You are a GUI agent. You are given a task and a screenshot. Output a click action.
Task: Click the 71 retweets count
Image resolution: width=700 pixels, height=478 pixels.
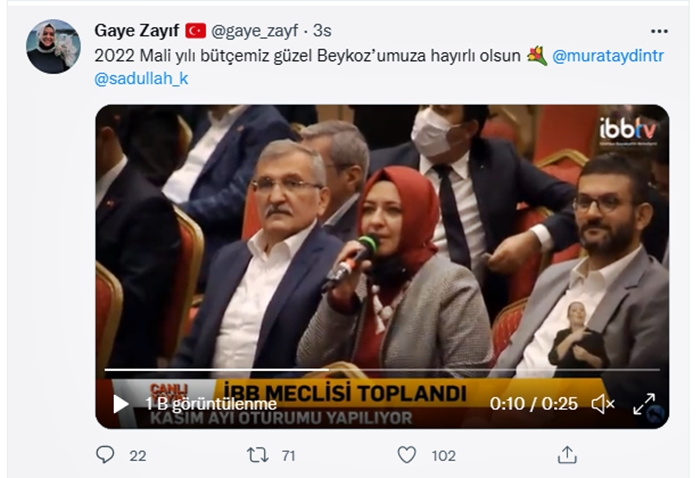click(x=289, y=456)
